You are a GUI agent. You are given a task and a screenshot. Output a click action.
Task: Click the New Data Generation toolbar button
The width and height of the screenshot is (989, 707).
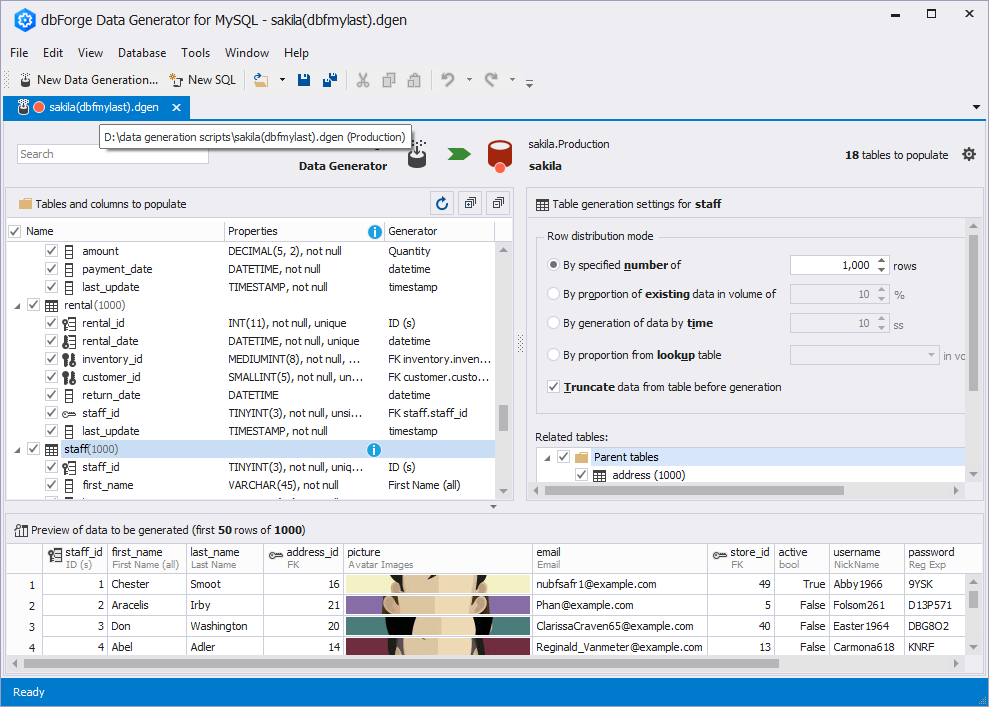coord(89,80)
